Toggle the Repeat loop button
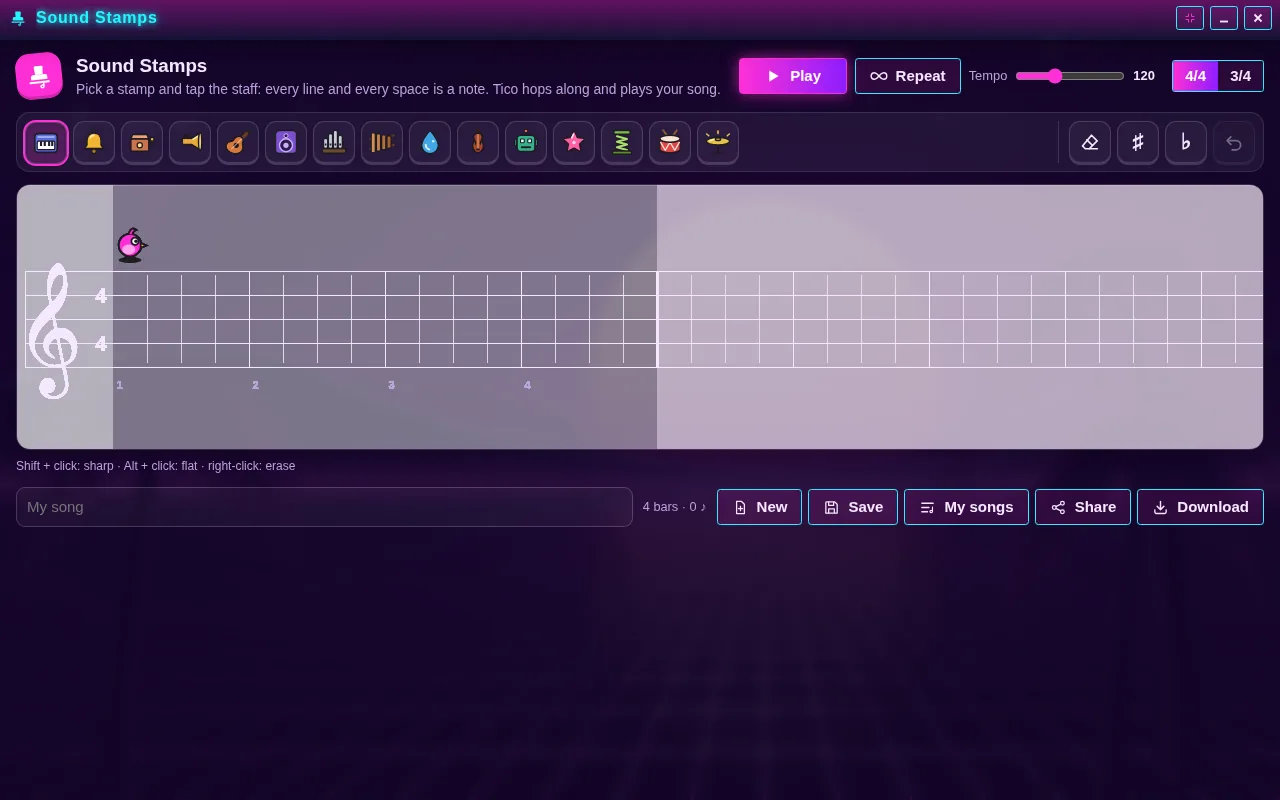Image resolution: width=1280 pixels, height=800 pixels. pos(908,76)
